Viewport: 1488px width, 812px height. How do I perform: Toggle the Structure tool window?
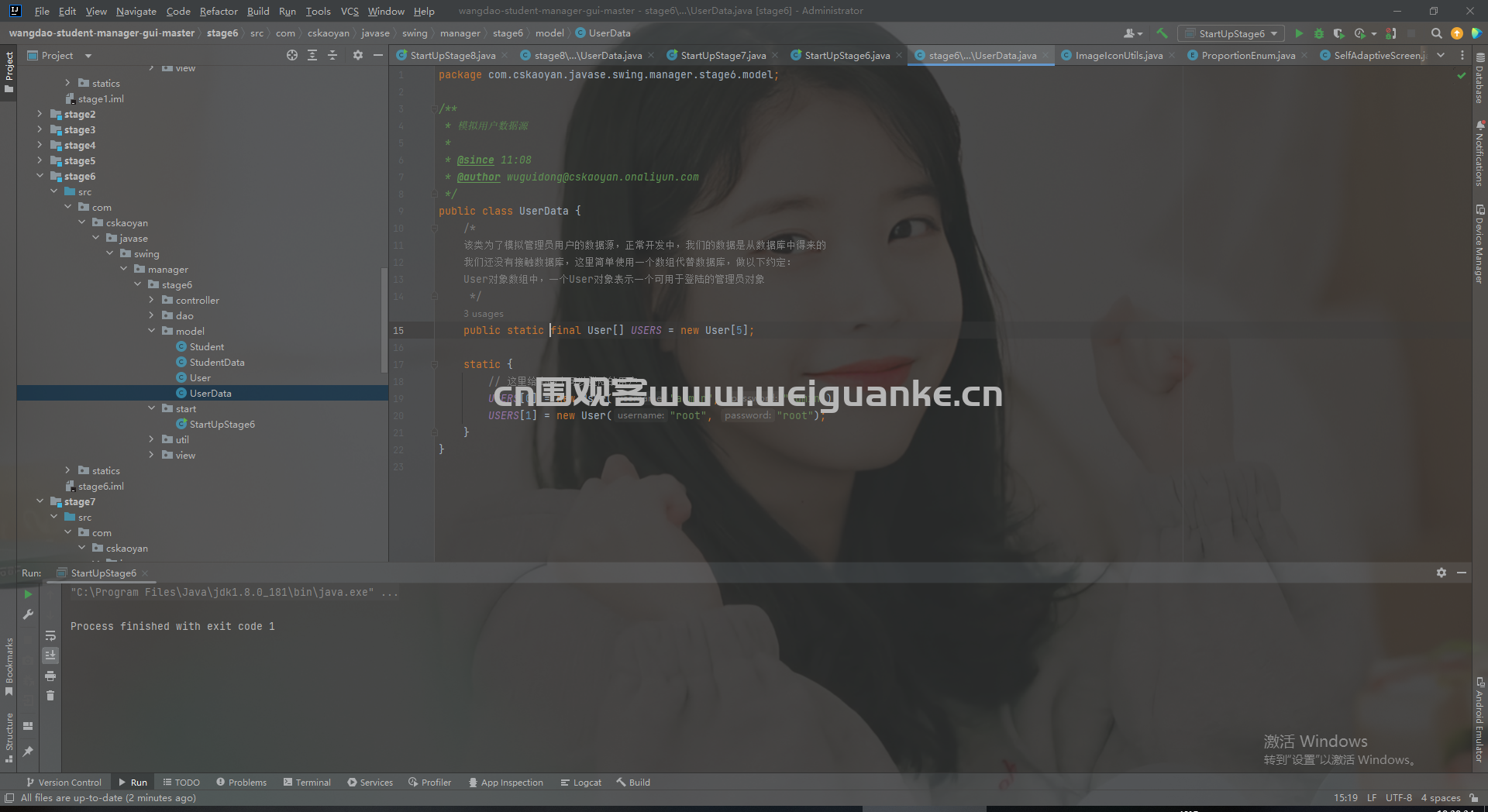pyautogui.click(x=9, y=738)
